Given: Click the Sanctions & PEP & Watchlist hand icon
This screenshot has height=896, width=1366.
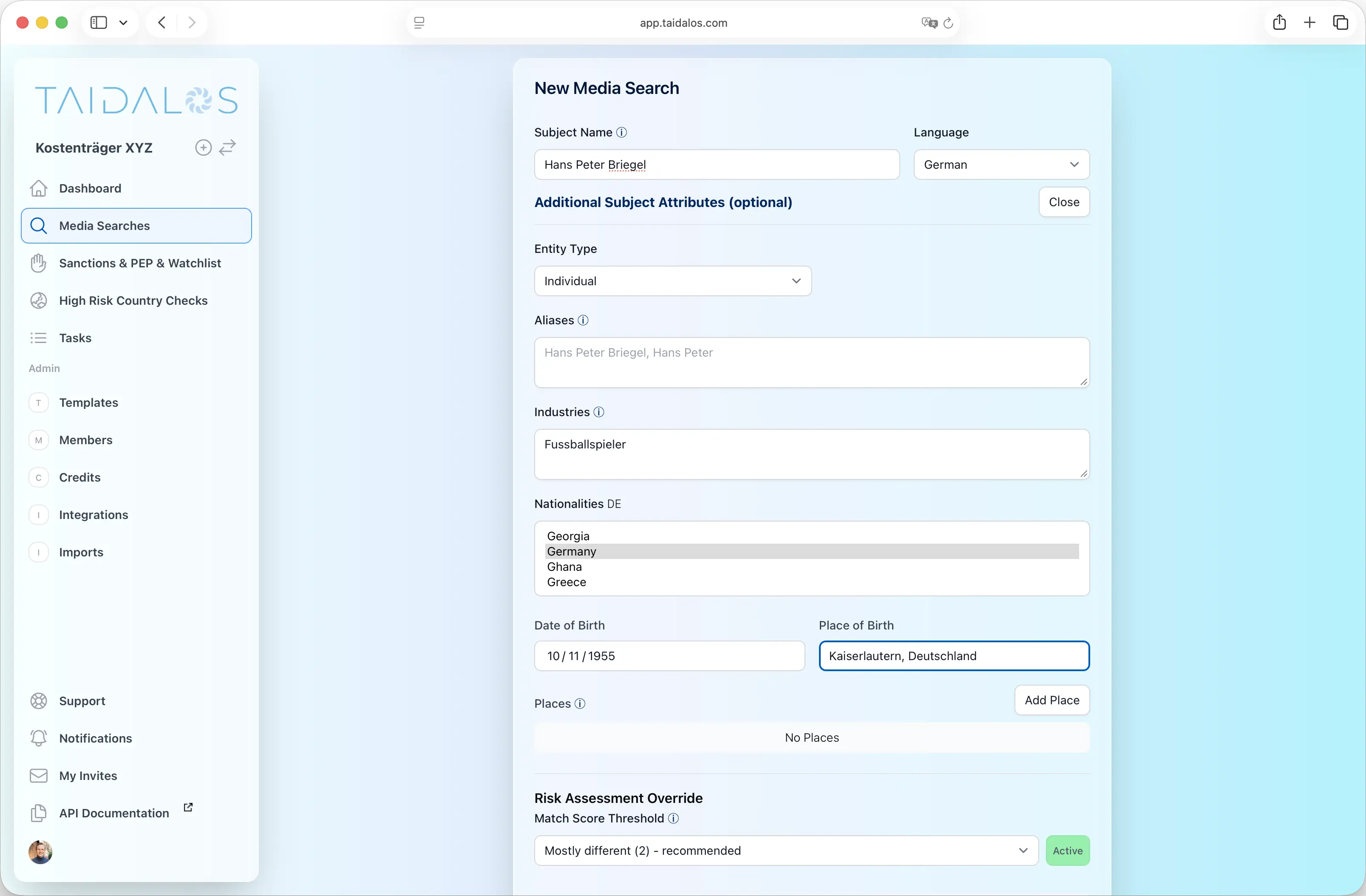Looking at the screenshot, I should [38, 263].
